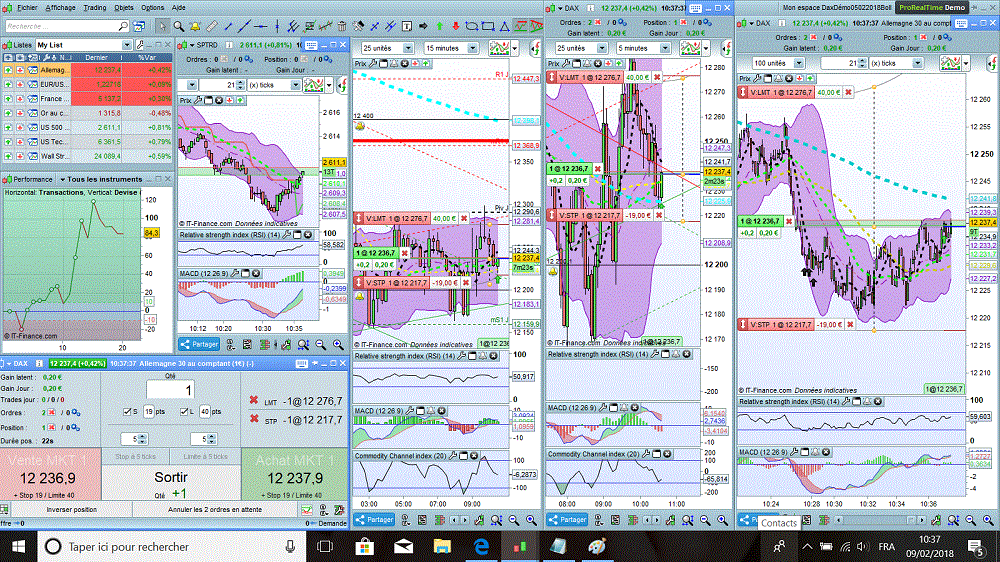The width and height of the screenshot is (1000, 562).
Task: Cancel the LMT order with red X in DAX order panel
Action: 253,401
